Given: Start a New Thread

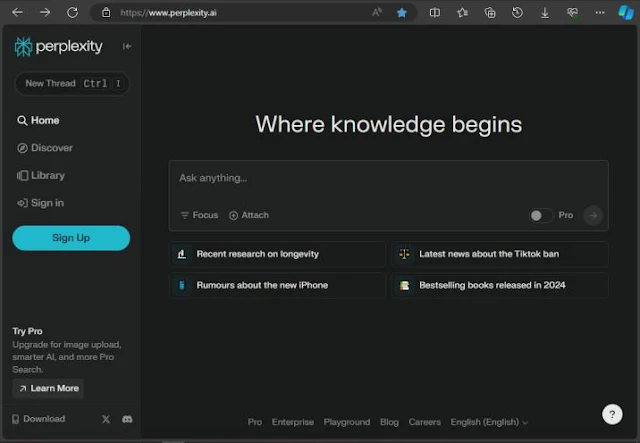Looking at the screenshot, I should (x=72, y=83).
